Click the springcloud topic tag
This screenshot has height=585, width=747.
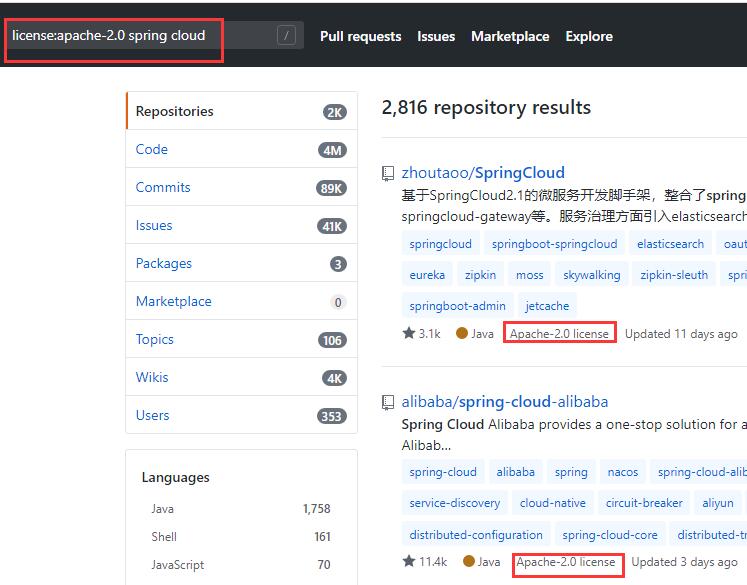pos(440,244)
